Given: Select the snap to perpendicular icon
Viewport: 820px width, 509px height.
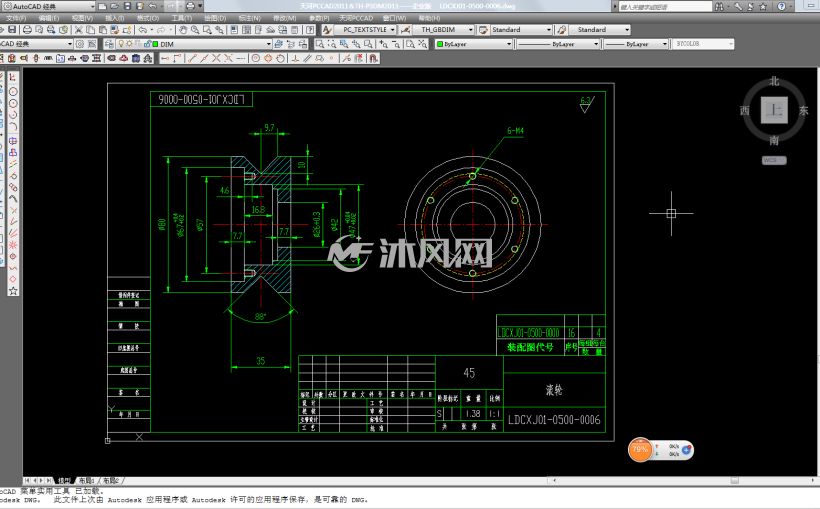Looking at the screenshot, I should click(295, 58).
